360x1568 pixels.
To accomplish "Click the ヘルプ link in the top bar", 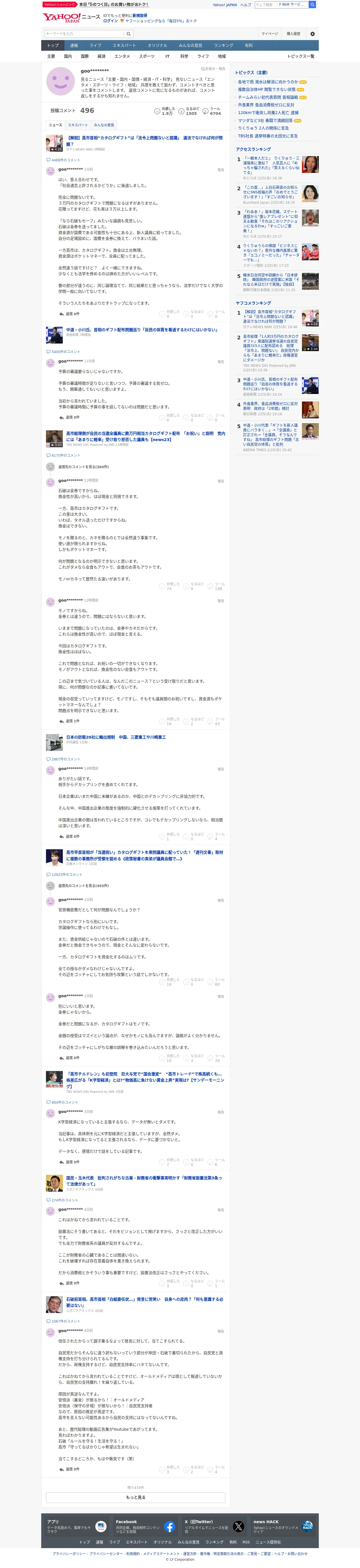I will (x=246, y=4).
